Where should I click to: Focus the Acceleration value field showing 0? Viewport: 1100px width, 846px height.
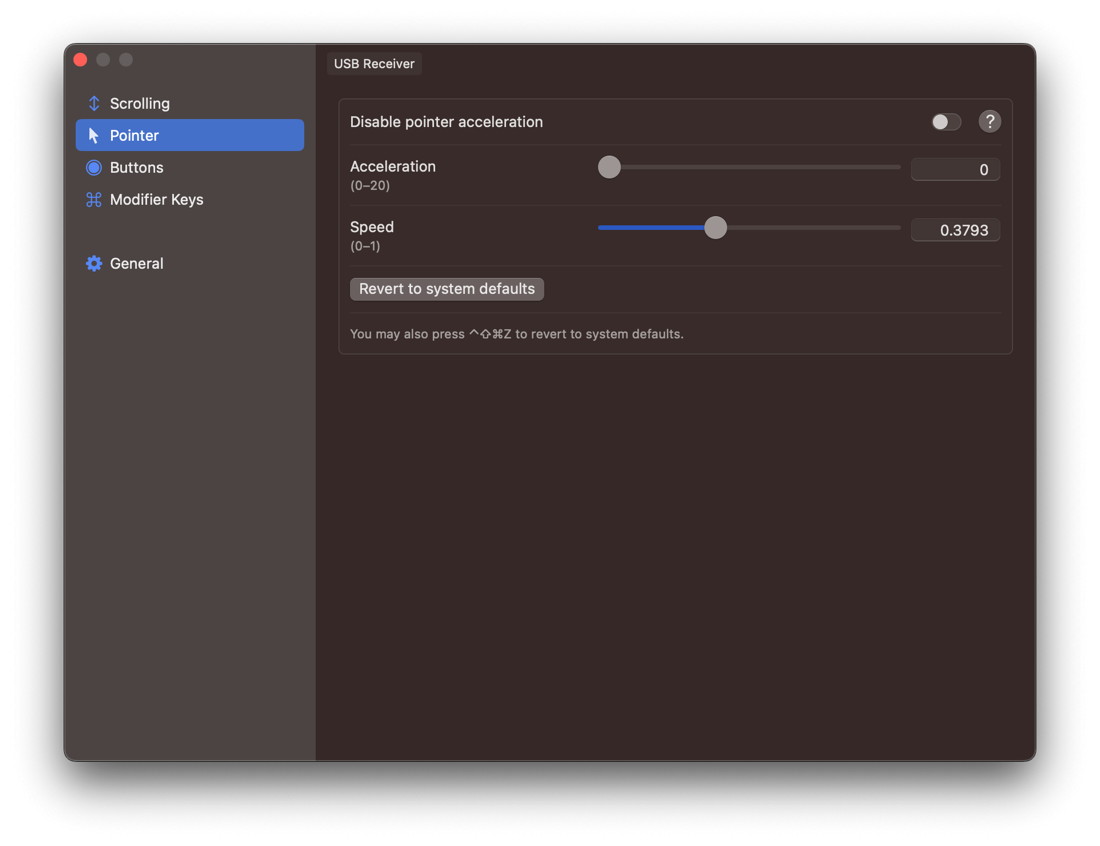coord(955,170)
